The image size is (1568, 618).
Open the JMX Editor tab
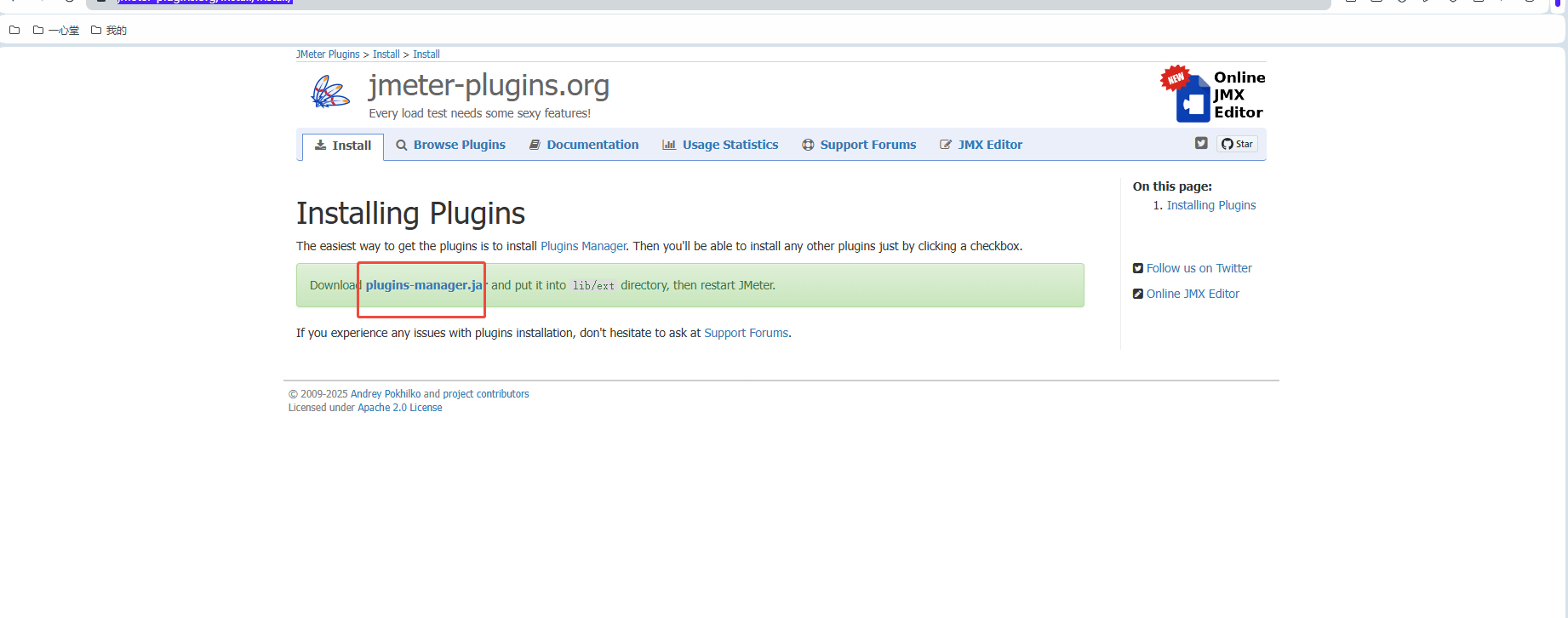(x=981, y=145)
